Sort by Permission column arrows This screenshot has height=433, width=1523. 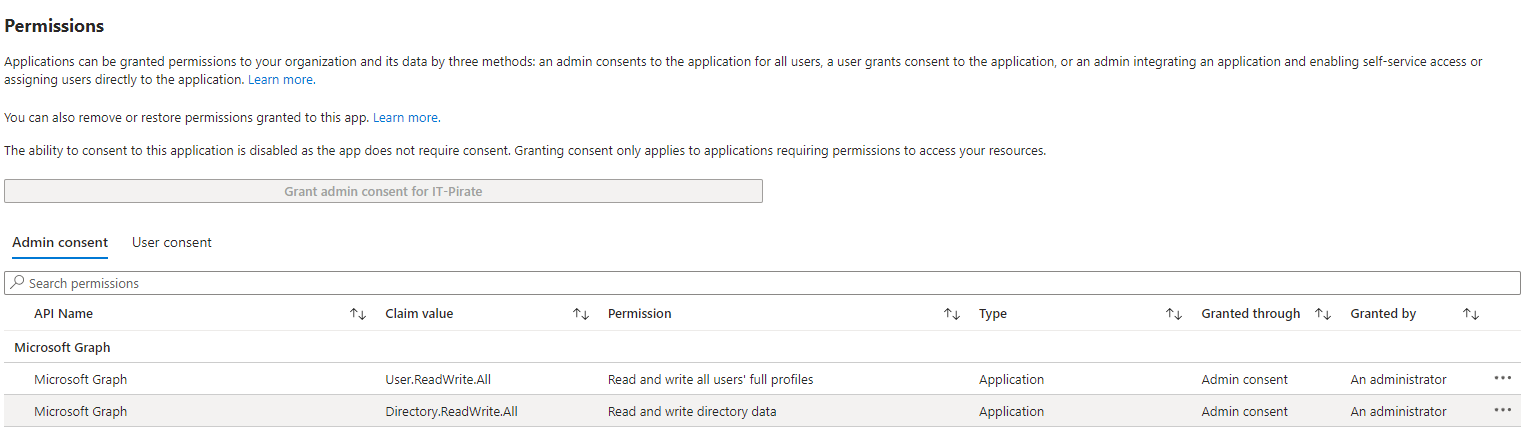click(x=952, y=314)
